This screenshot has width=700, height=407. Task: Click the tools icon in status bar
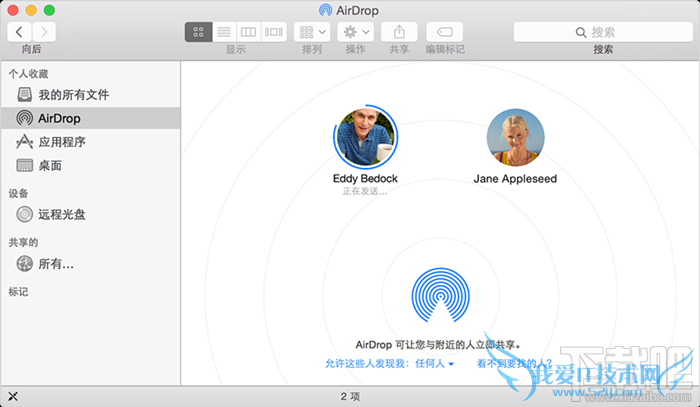point(13,396)
